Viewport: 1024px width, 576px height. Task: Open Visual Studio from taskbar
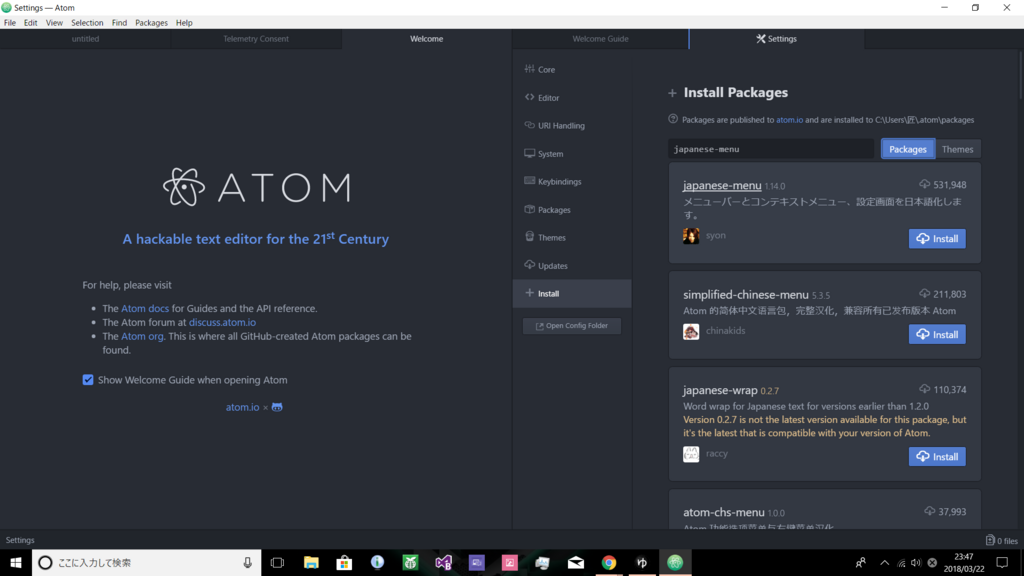(x=443, y=562)
